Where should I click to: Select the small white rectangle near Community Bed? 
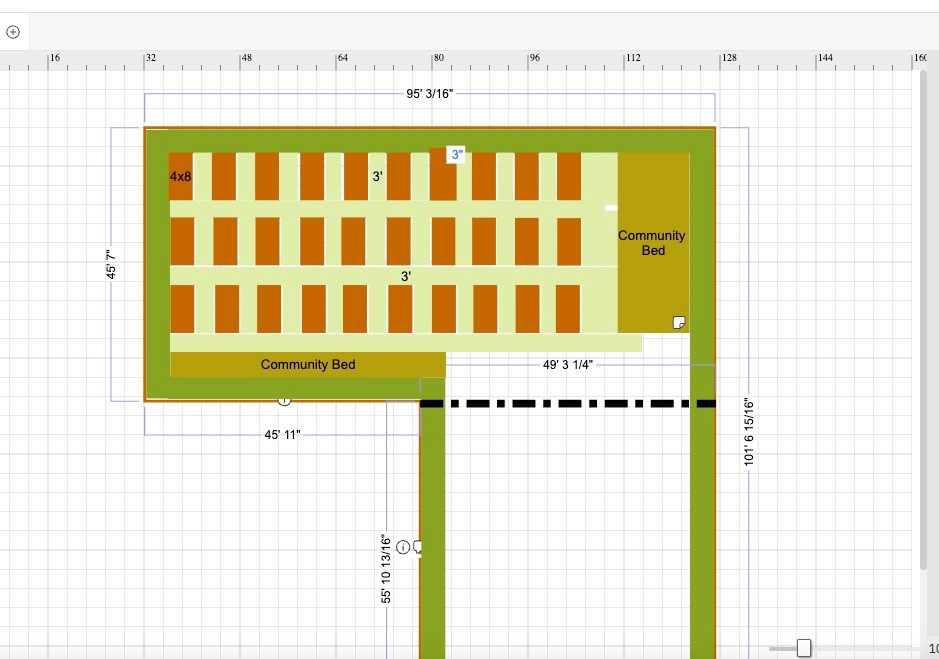pos(611,208)
